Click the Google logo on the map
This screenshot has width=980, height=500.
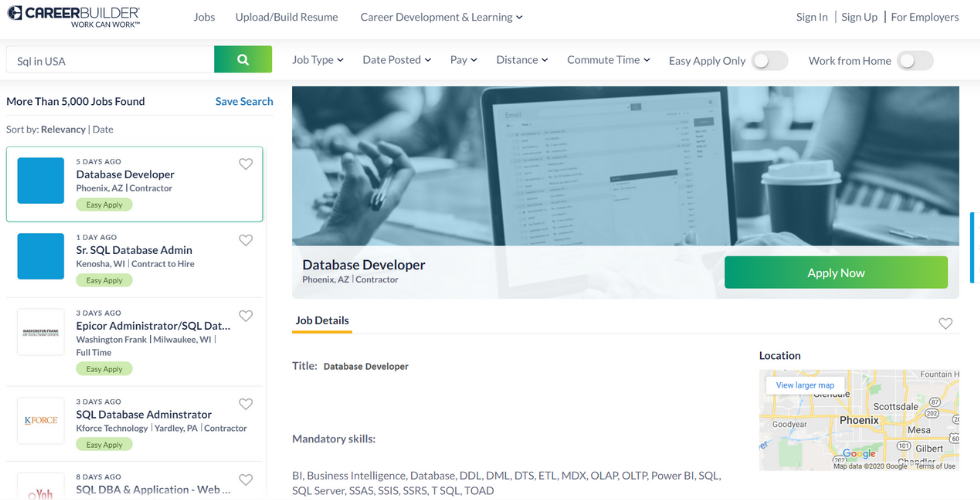[859, 454]
